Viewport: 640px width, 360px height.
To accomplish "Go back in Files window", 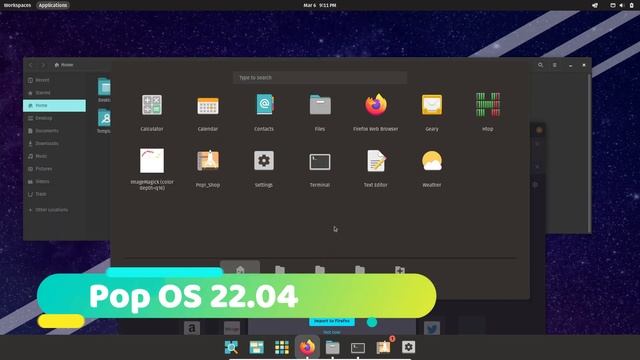I will [31, 65].
